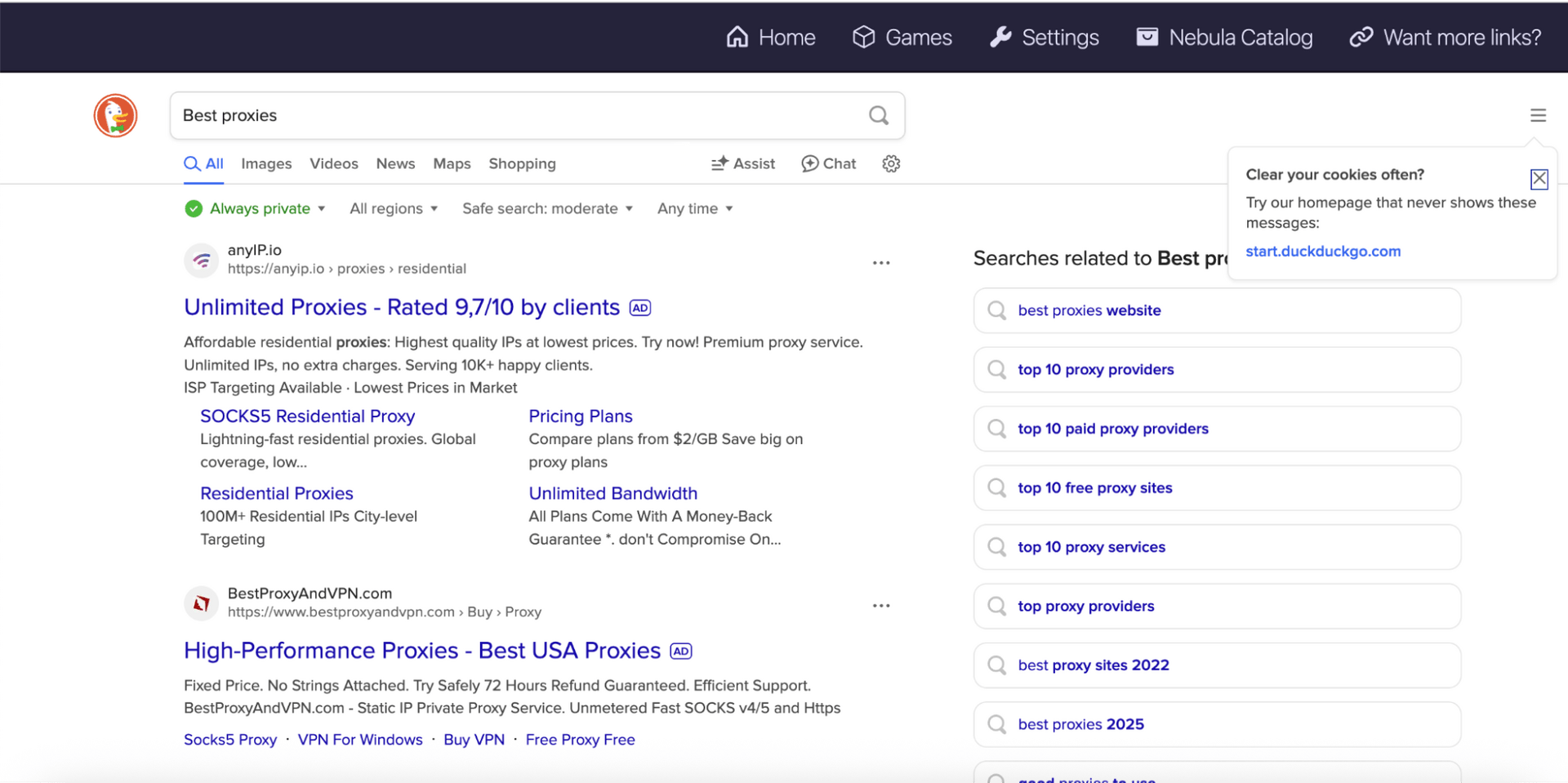Open Safe search: moderate dropdown

[547, 208]
